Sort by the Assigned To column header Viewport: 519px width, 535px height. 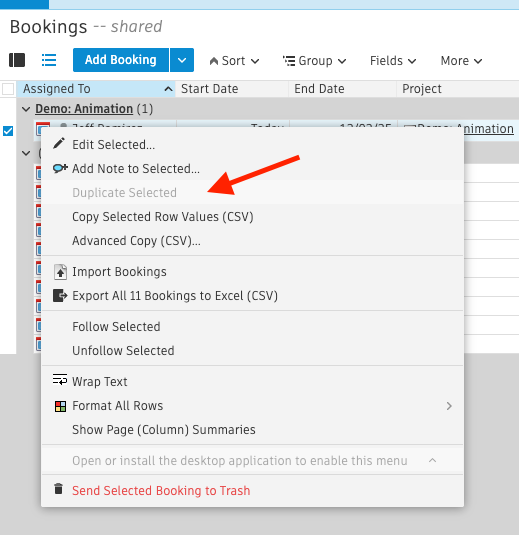point(96,89)
